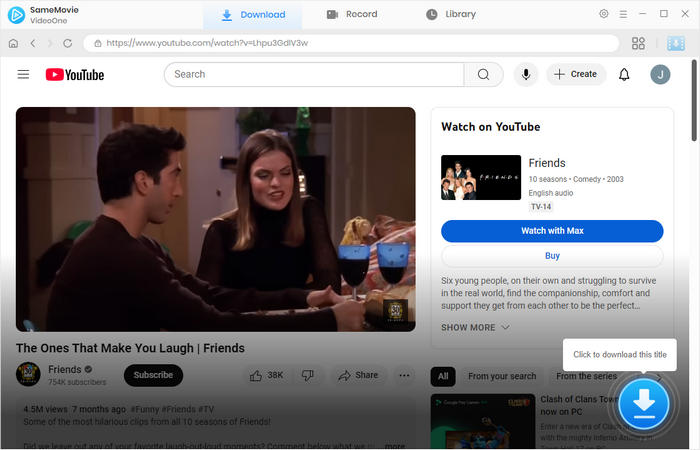The height and width of the screenshot is (450, 700).
Task: Select From the series chip
Action: coord(586,376)
